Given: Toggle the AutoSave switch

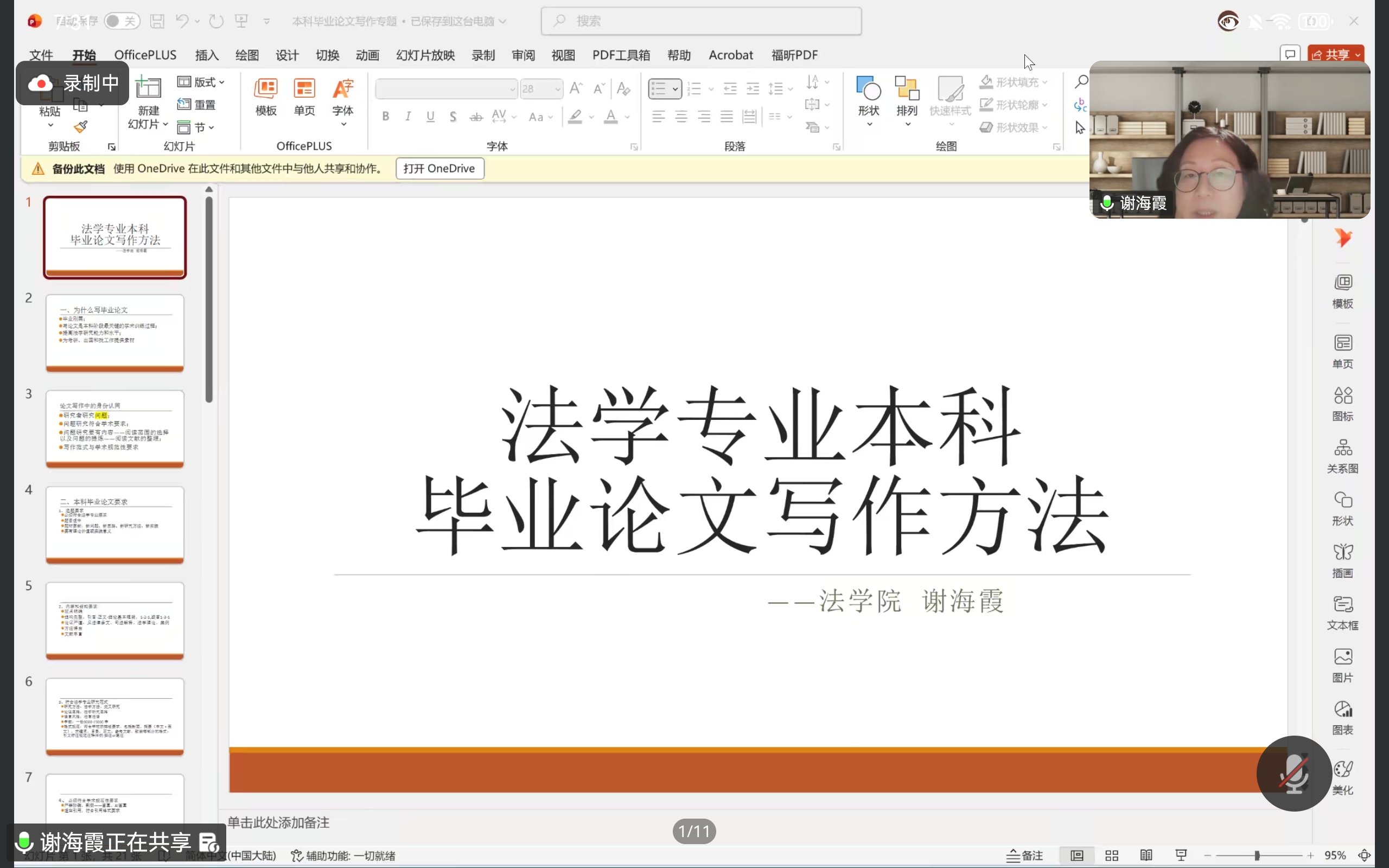Looking at the screenshot, I should (x=122, y=21).
